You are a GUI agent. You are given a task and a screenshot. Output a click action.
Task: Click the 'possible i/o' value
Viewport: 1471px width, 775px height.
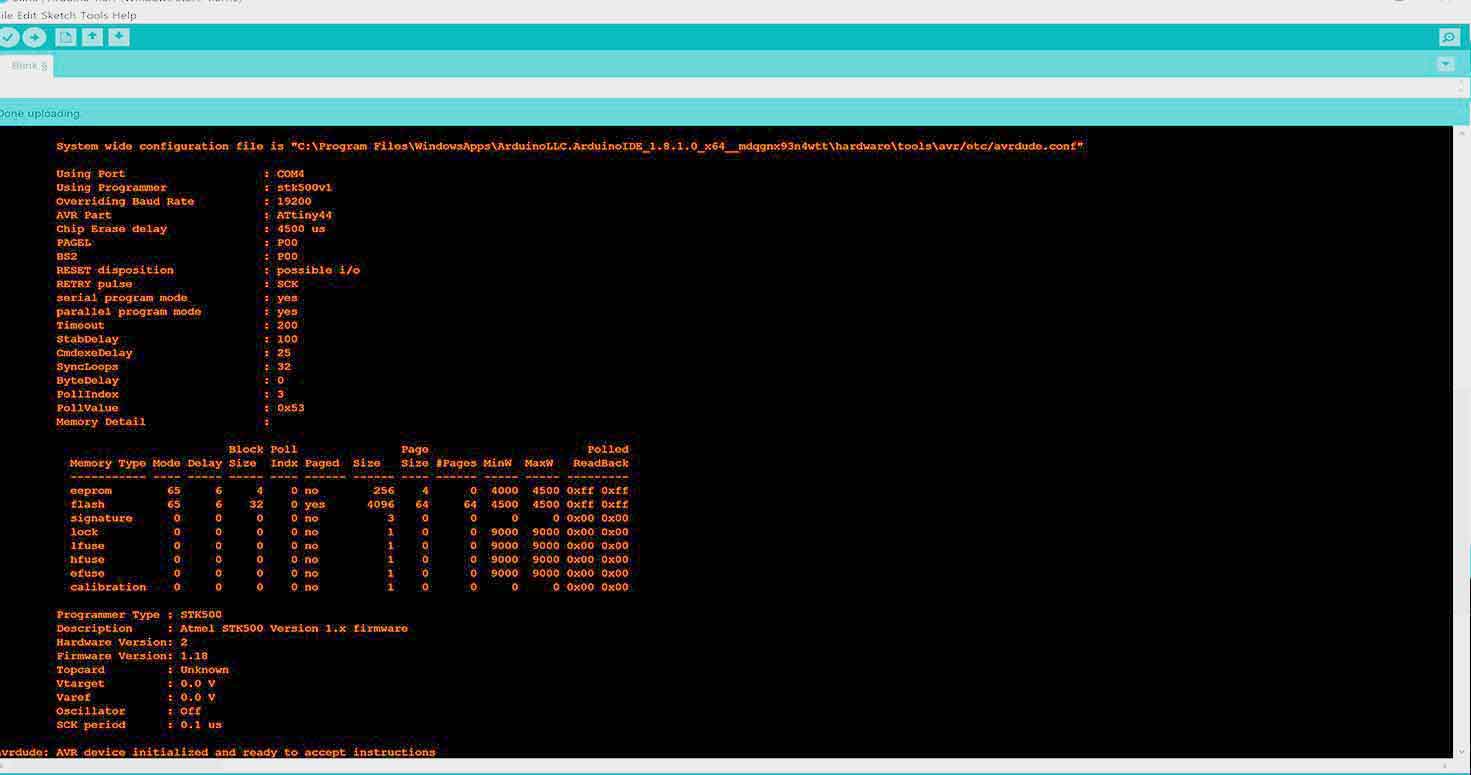tap(318, 270)
